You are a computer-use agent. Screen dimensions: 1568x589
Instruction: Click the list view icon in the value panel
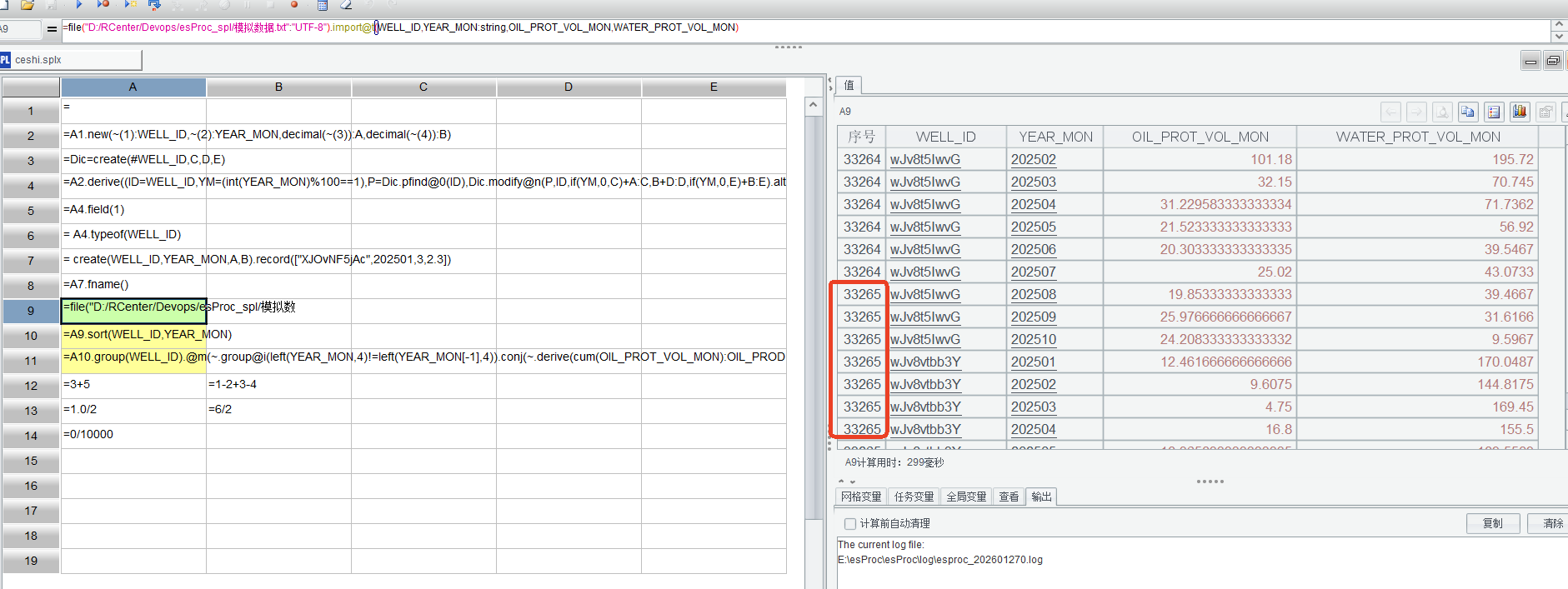click(1494, 112)
